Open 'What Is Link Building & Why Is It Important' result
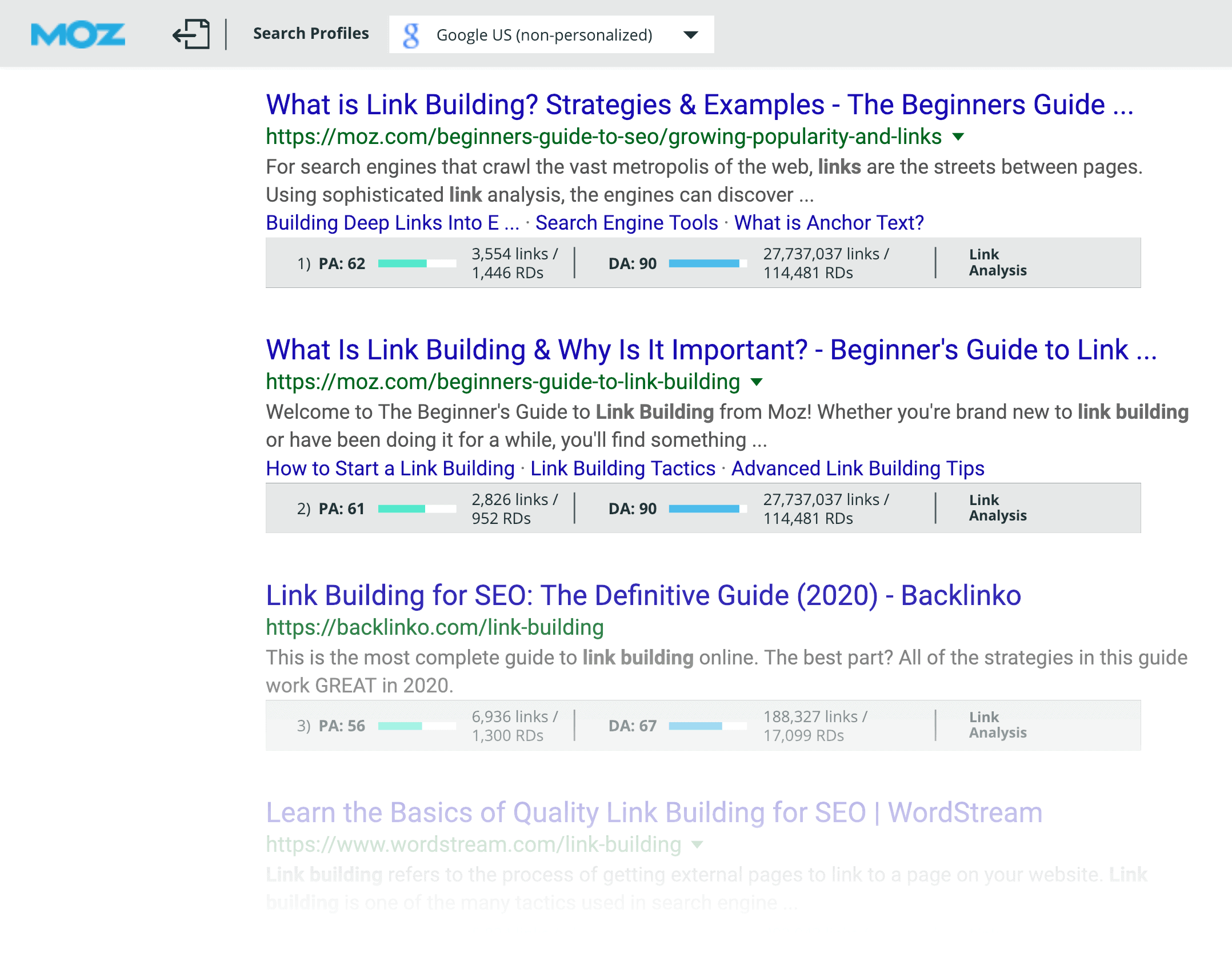Image resolution: width=1232 pixels, height=969 pixels. pyautogui.click(x=711, y=350)
